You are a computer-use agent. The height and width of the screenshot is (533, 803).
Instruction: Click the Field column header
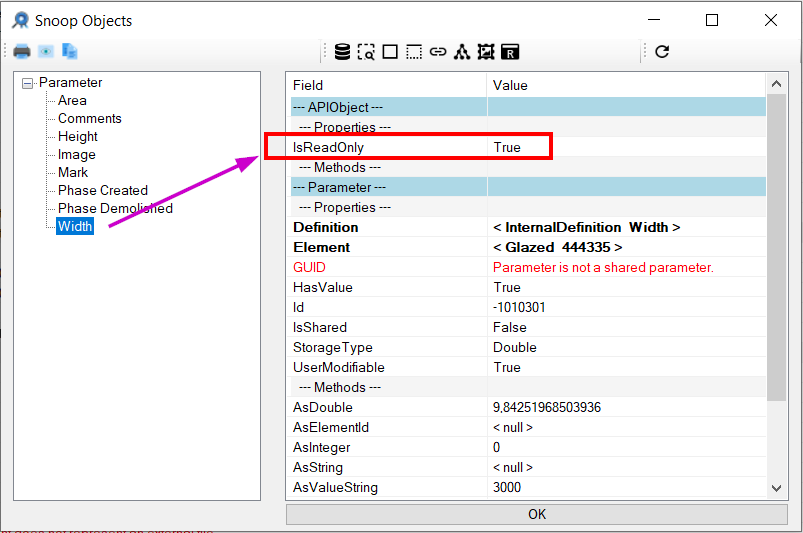(388, 85)
